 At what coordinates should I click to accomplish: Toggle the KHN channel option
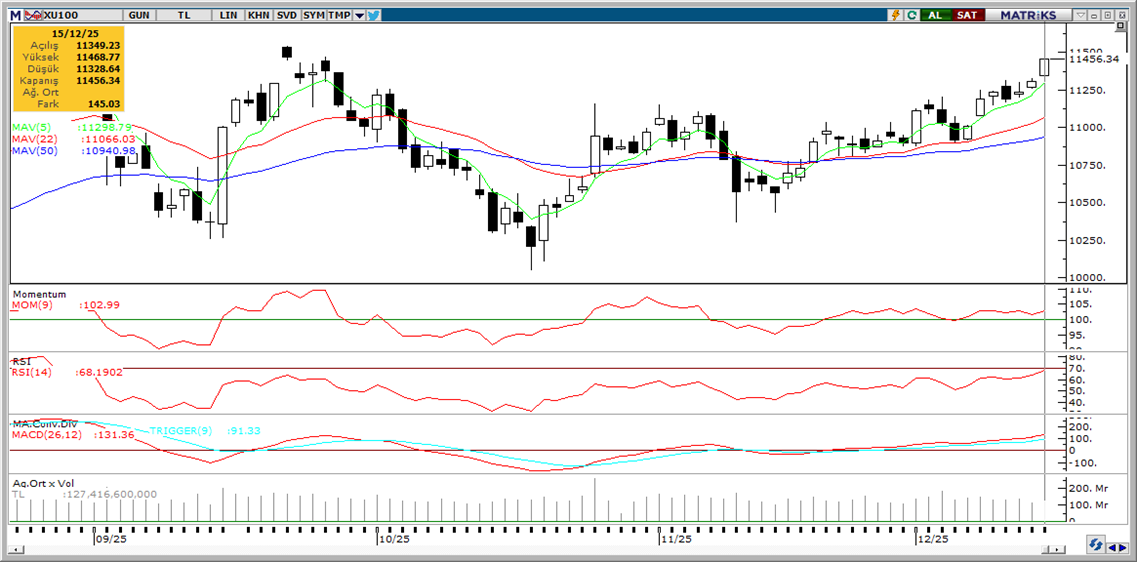tap(258, 15)
